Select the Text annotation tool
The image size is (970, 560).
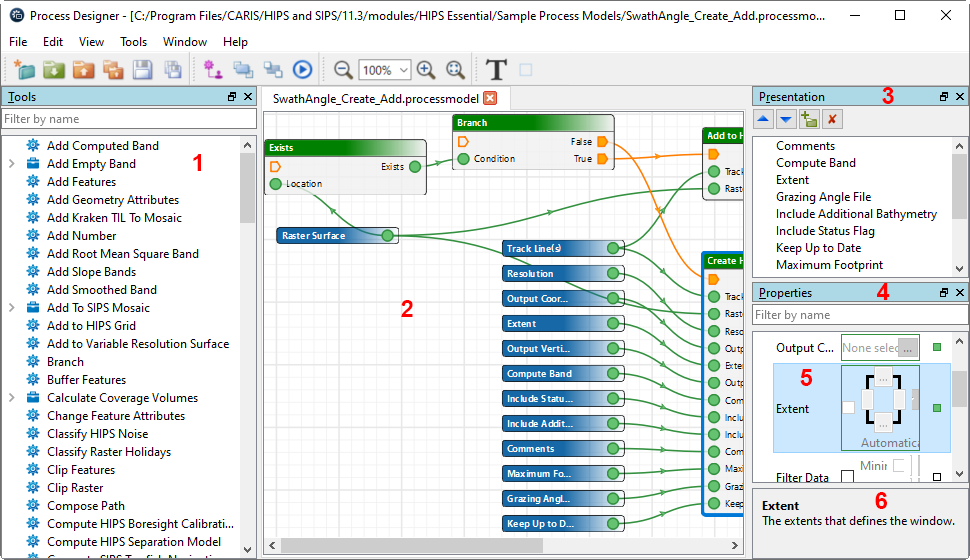click(x=496, y=70)
